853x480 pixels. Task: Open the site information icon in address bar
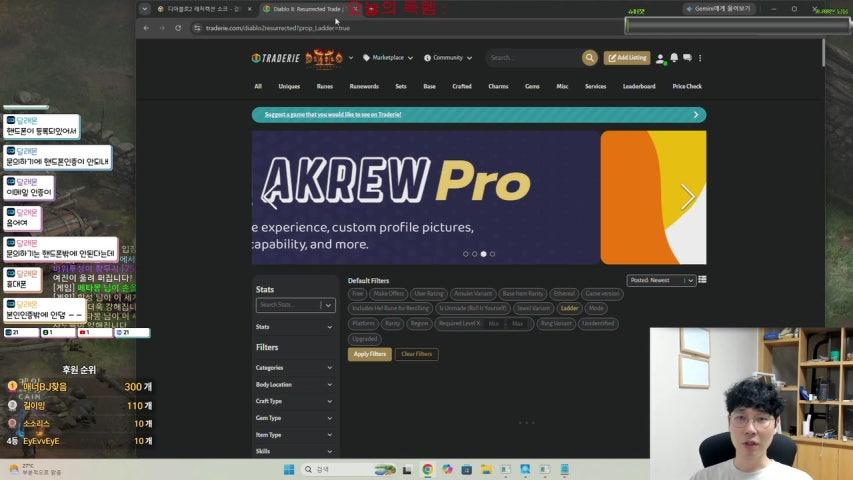[197, 28]
